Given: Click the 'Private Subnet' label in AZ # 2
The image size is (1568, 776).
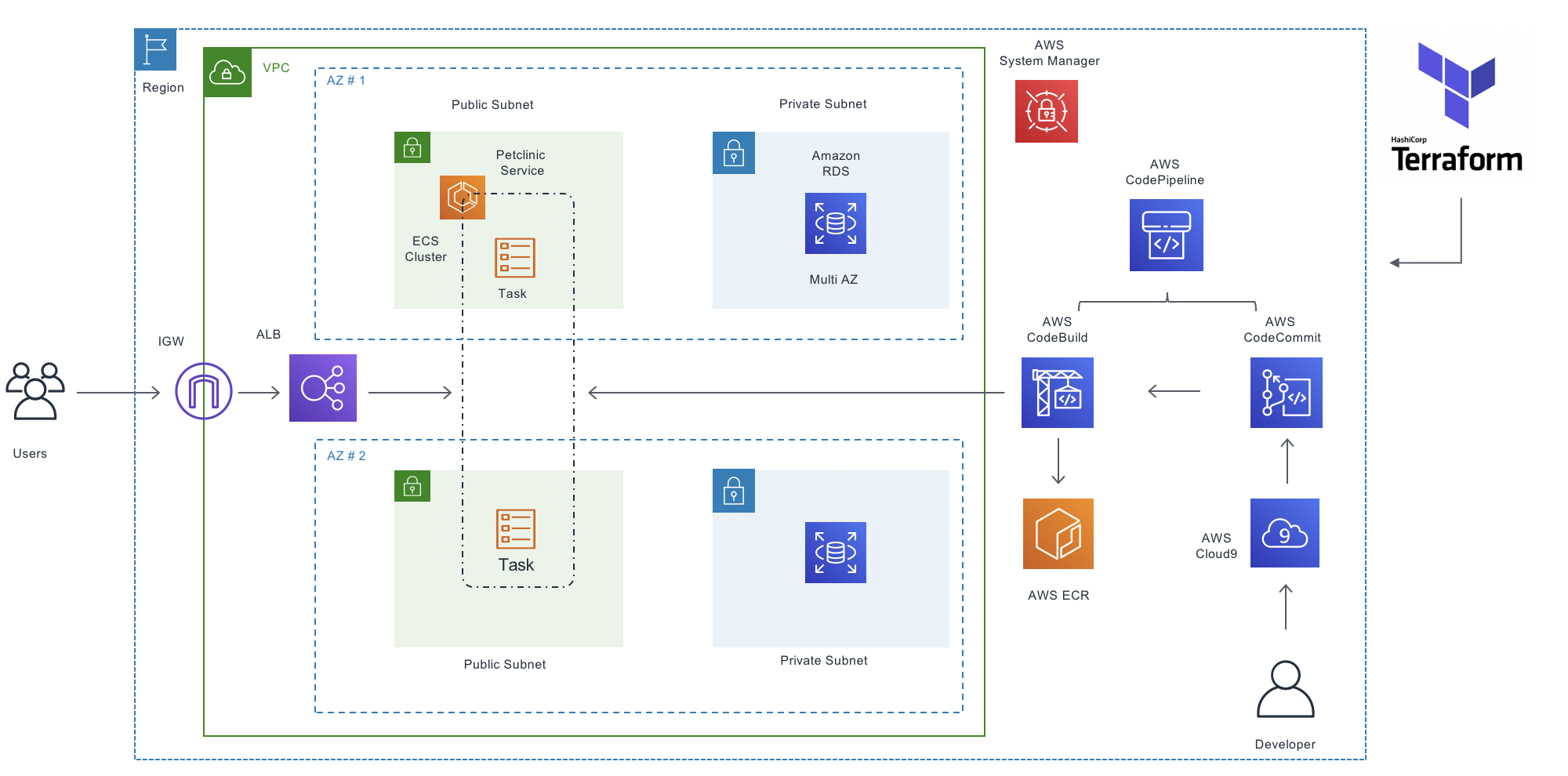Looking at the screenshot, I should (824, 660).
